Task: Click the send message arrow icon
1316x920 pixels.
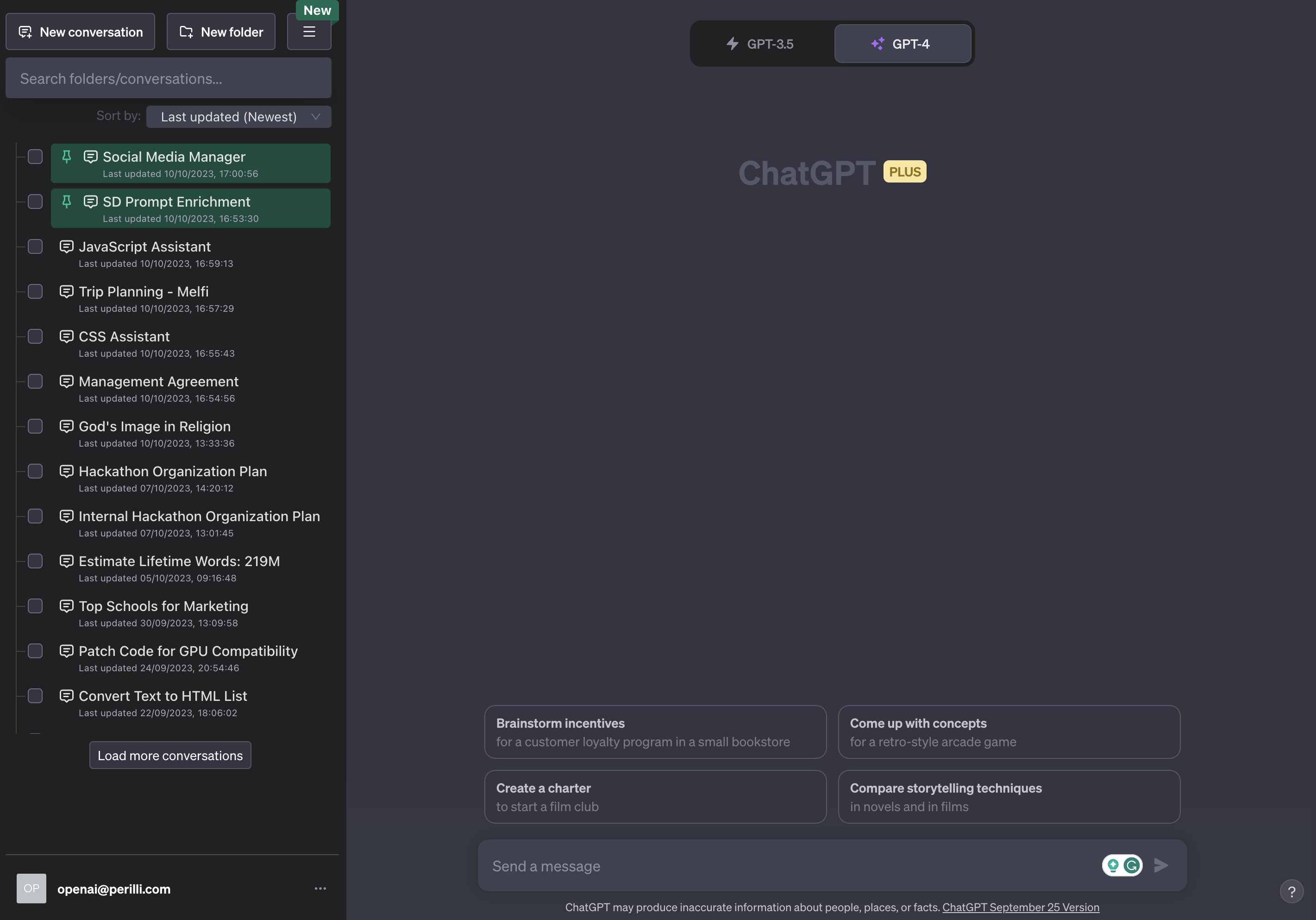Action: tap(1161, 865)
